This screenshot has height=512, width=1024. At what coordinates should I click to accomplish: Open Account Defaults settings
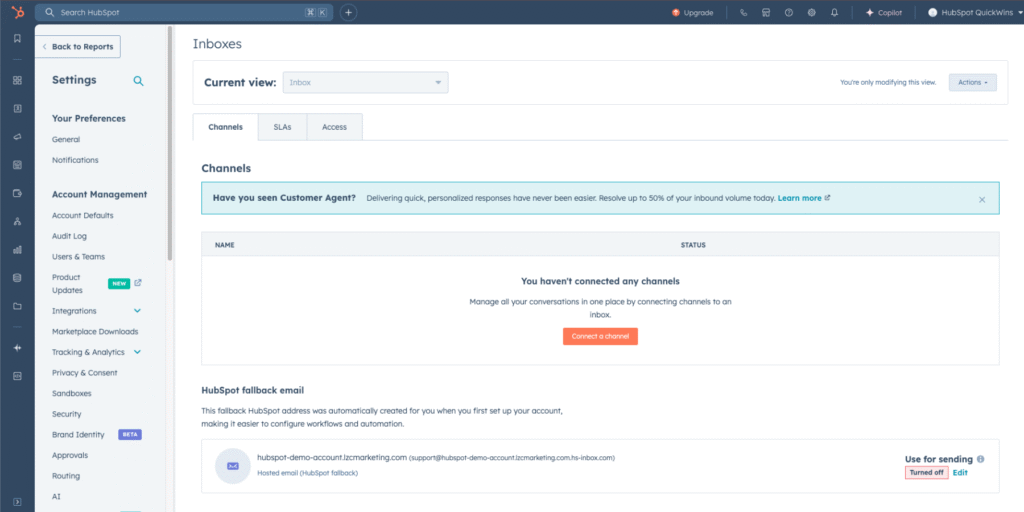82,216
